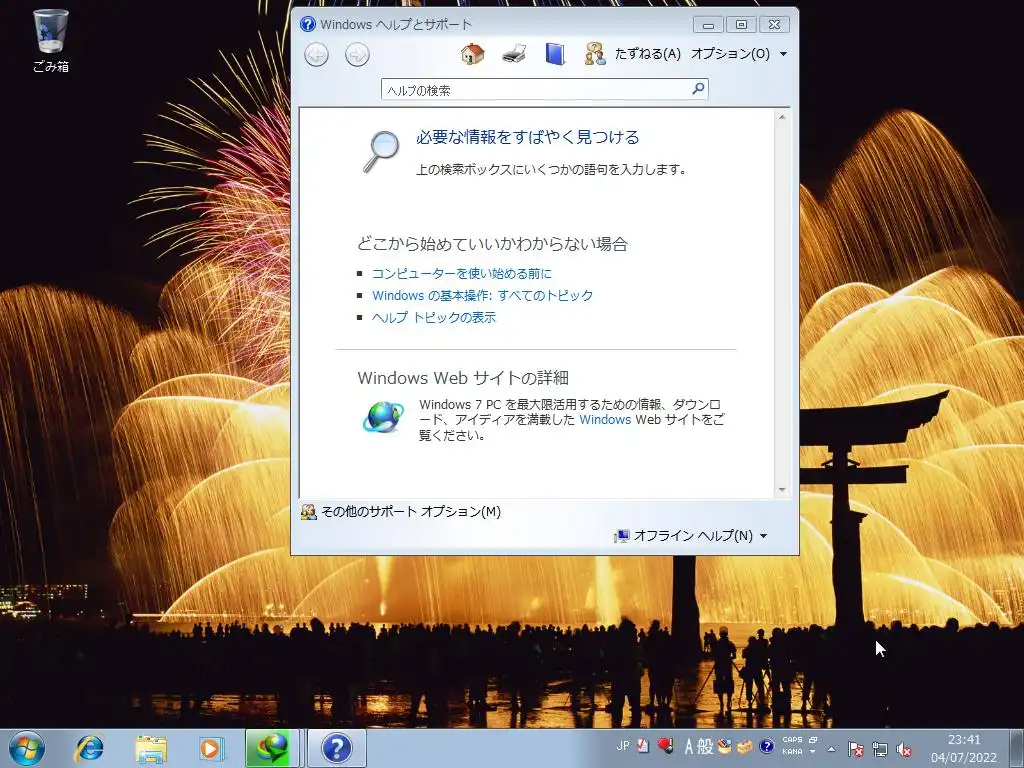Viewport: 1024px width, 768px height.
Task: Open the Windows Start orb
Action: point(27,748)
